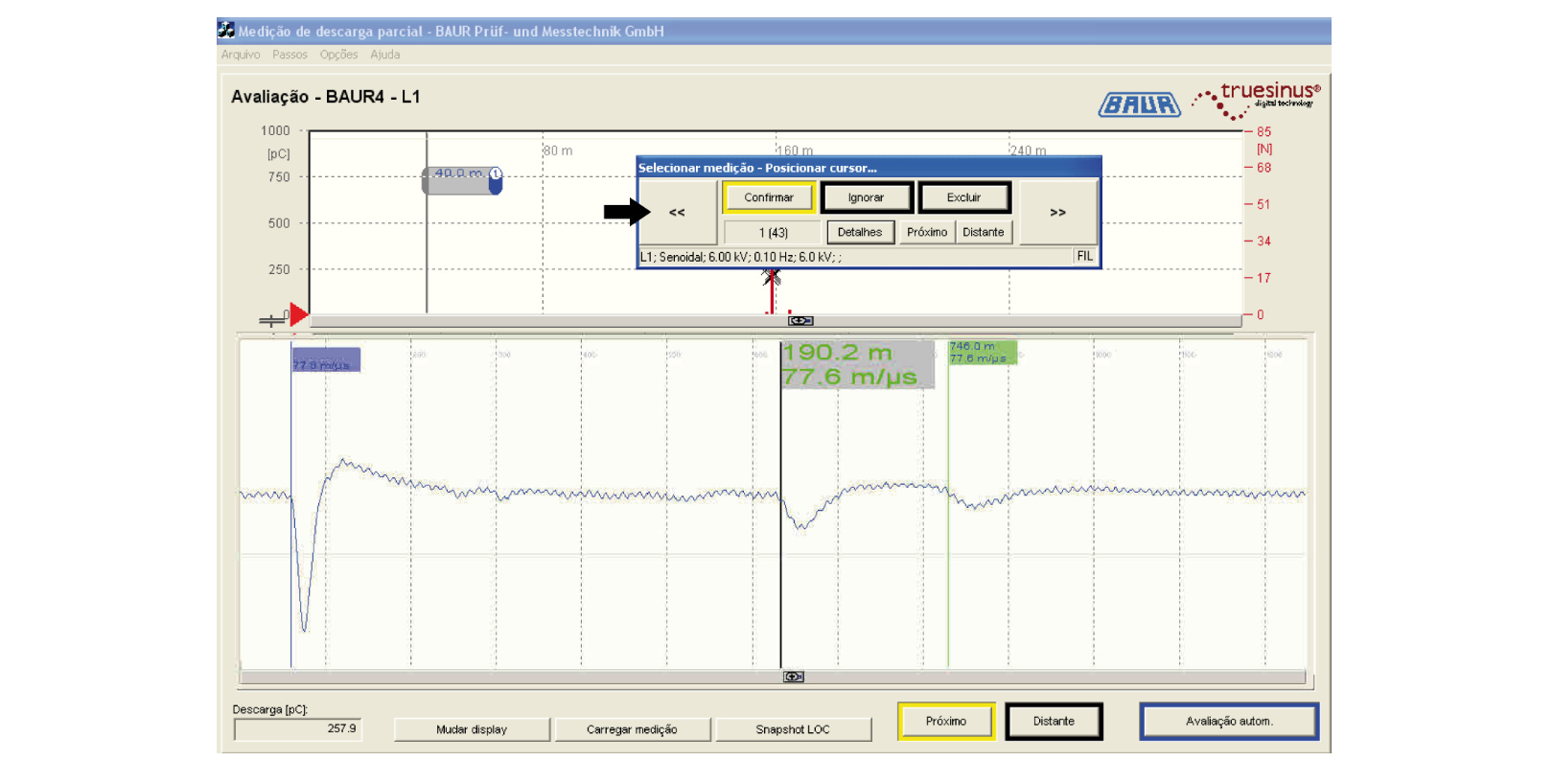
Task: Click the 40.0 m cable marker
Action: [x=462, y=180]
